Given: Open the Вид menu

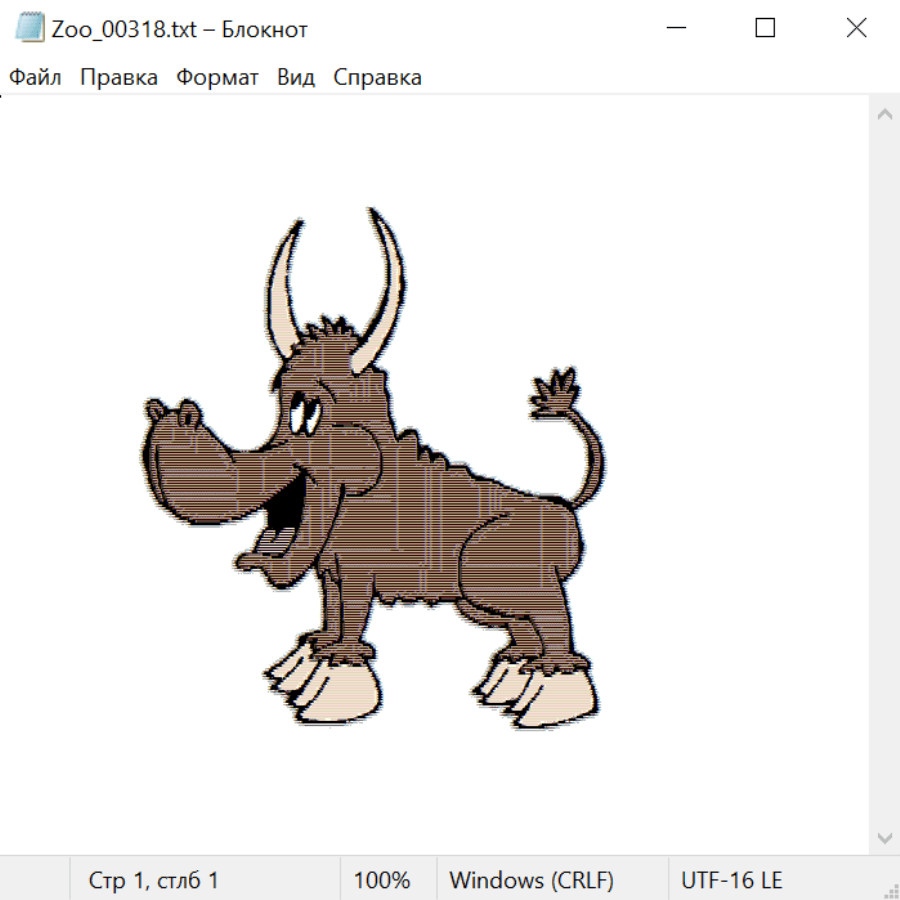Looking at the screenshot, I should 296,78.
